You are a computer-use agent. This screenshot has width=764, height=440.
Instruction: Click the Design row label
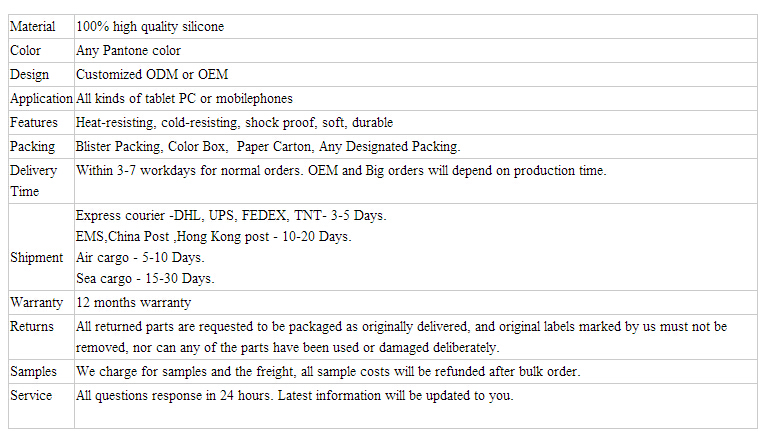[x=30, y=75]
